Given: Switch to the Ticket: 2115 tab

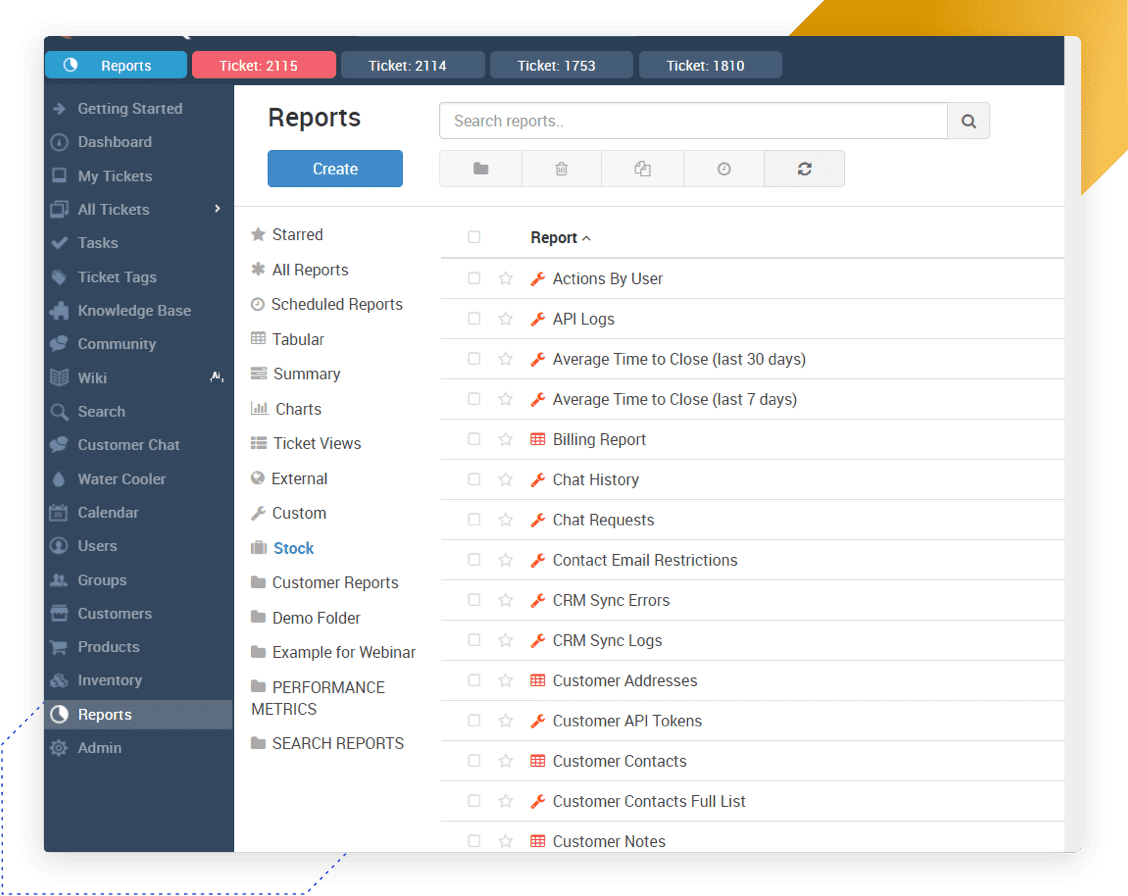Looking at the screenshot, I should coord(263,66).
